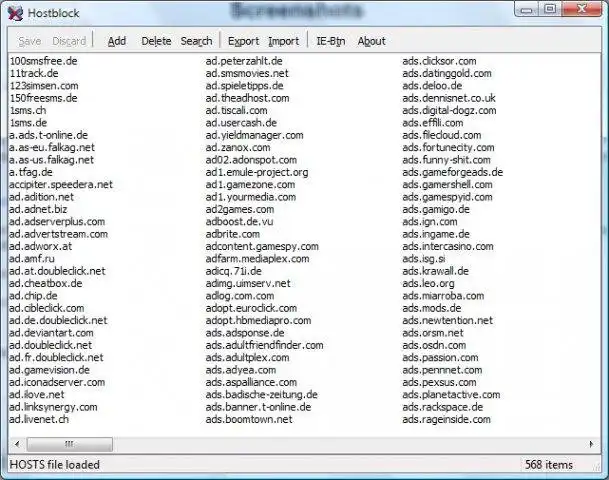Select the ads.dennisnet.co.uk entry

pyautogui.click(x=449, y=98)
